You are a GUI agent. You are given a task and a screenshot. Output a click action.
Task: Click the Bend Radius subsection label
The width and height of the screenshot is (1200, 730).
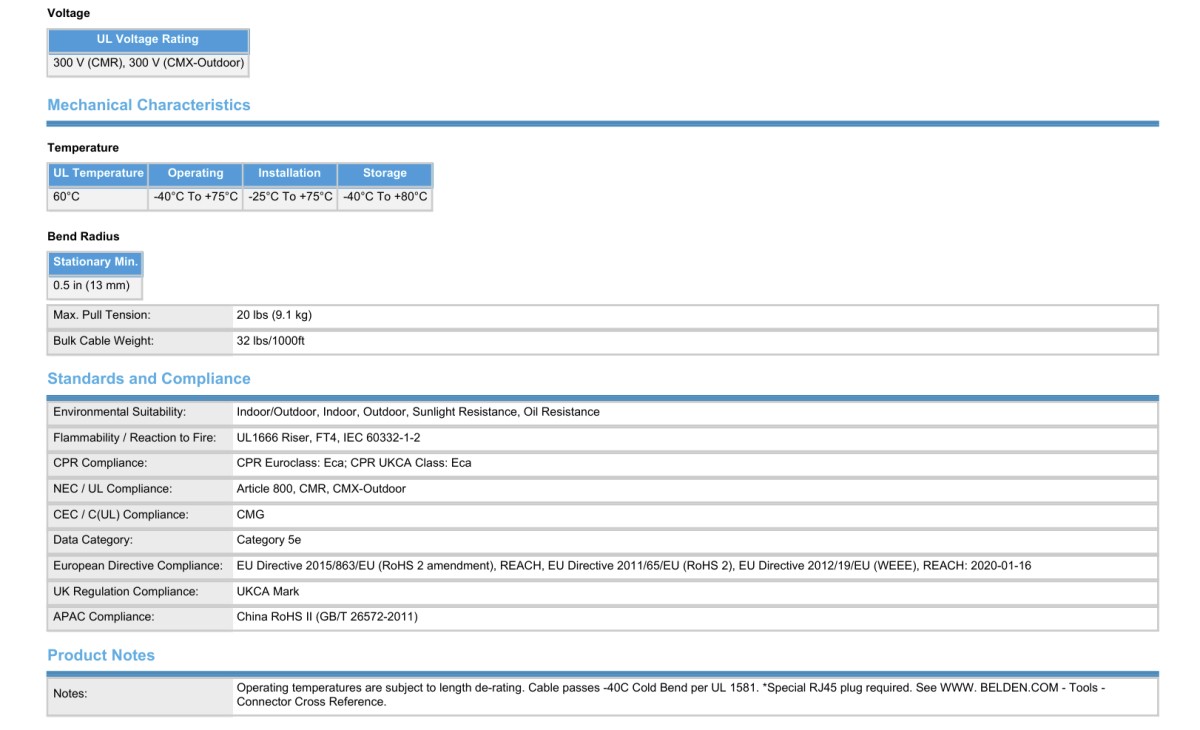pos(83,237)
